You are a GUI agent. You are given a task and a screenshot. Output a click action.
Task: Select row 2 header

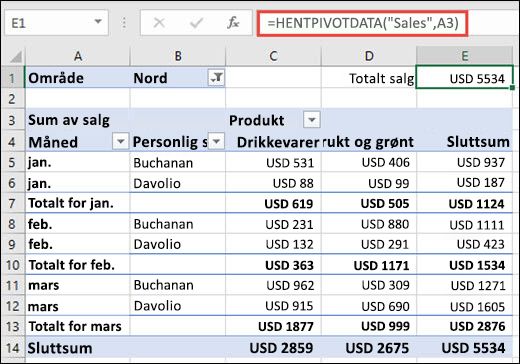click(x=12, y=99)
